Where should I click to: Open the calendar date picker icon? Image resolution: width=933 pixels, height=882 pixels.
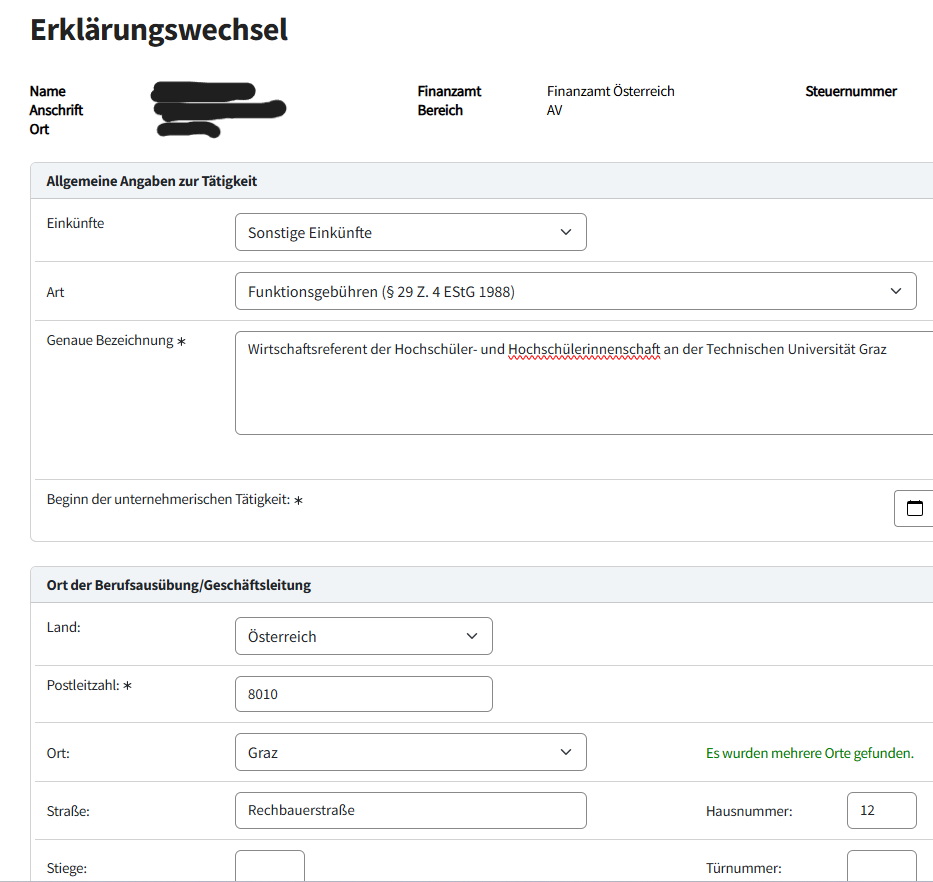pyautogui.click(x=914, y=508)
